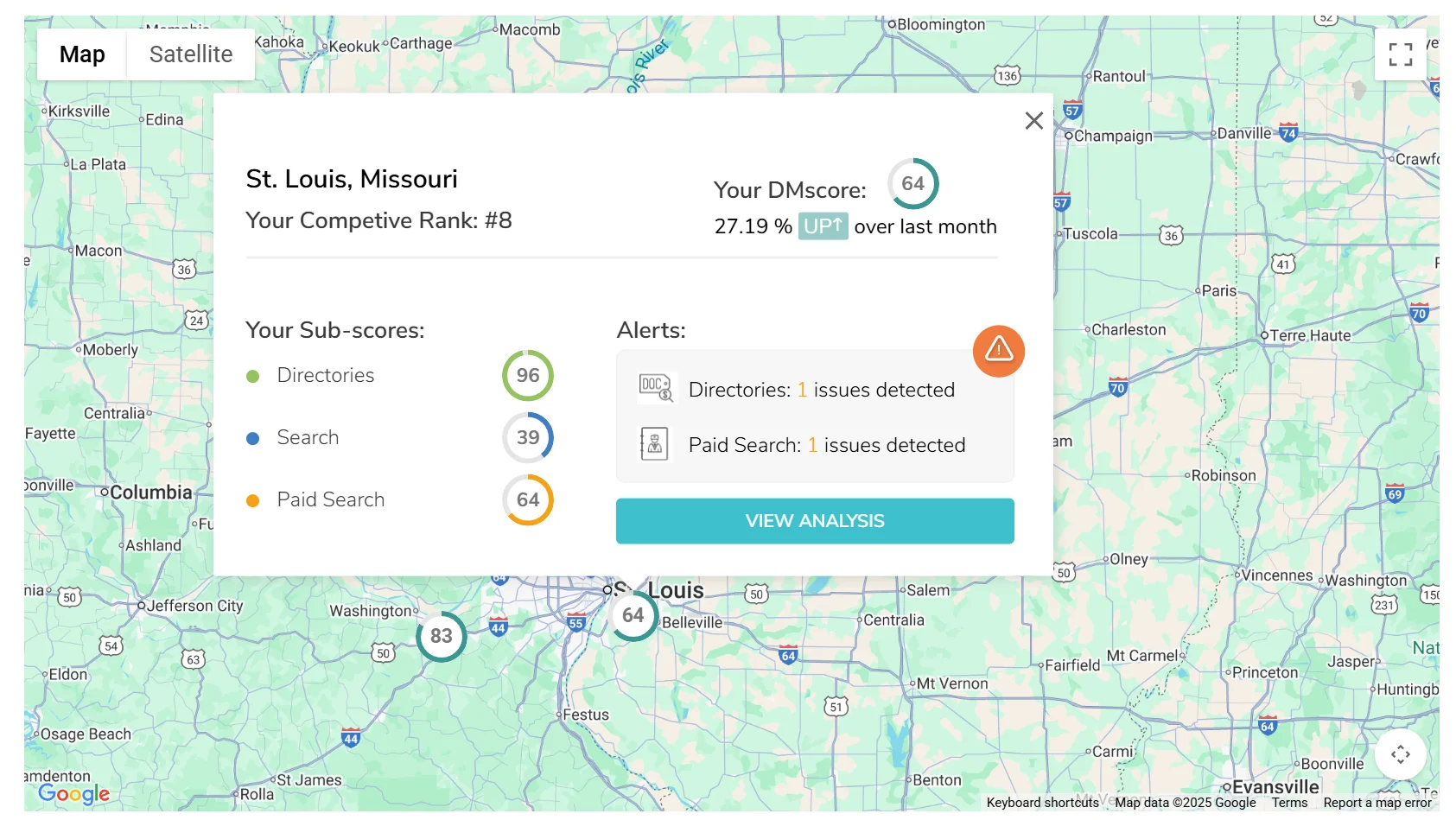This screenshot has width=1456, height=820.
Task: Click the Directories issues detected alert
Action: pos(821,390)
